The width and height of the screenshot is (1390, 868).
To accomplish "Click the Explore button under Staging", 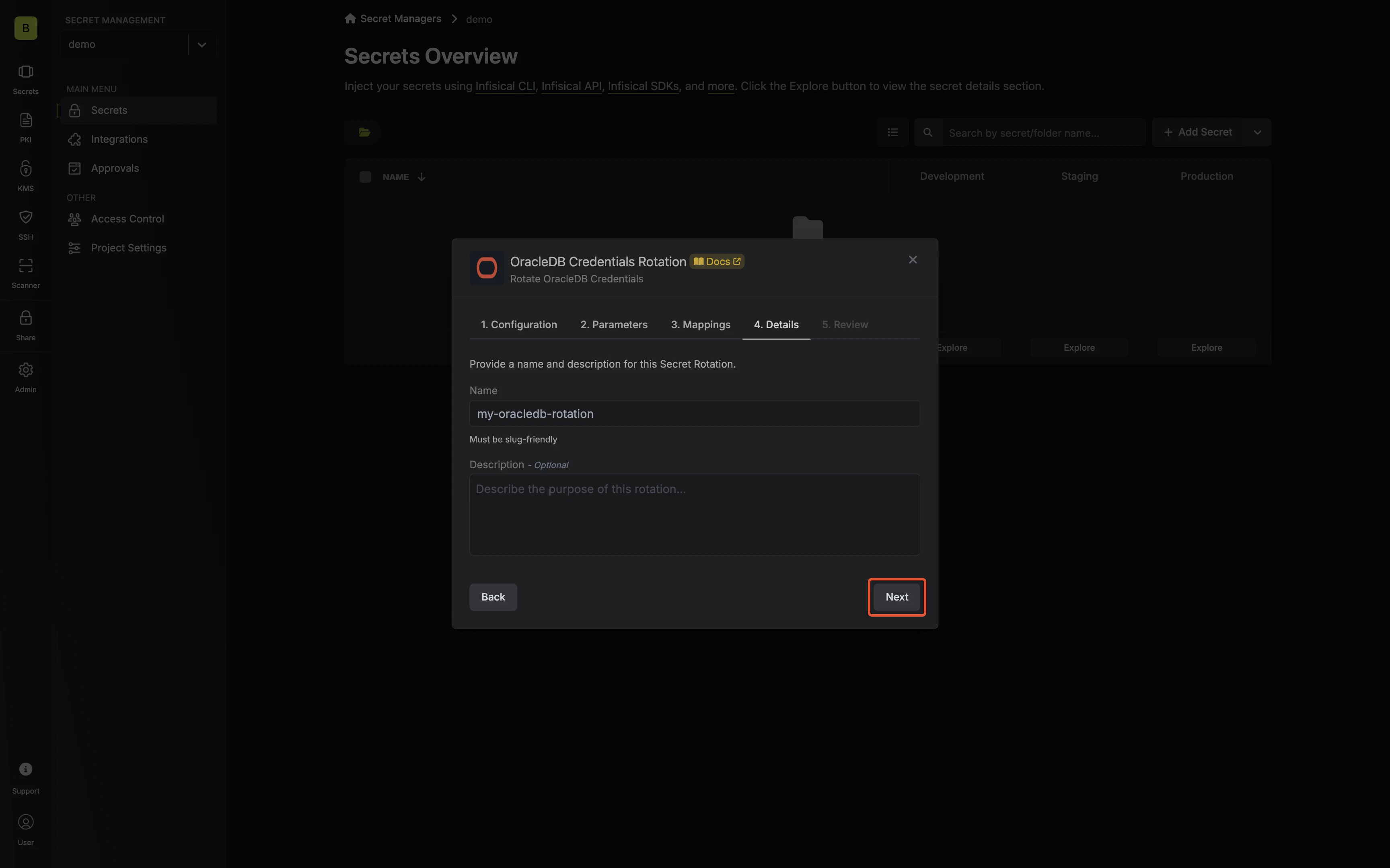I will coord(1079,348).
